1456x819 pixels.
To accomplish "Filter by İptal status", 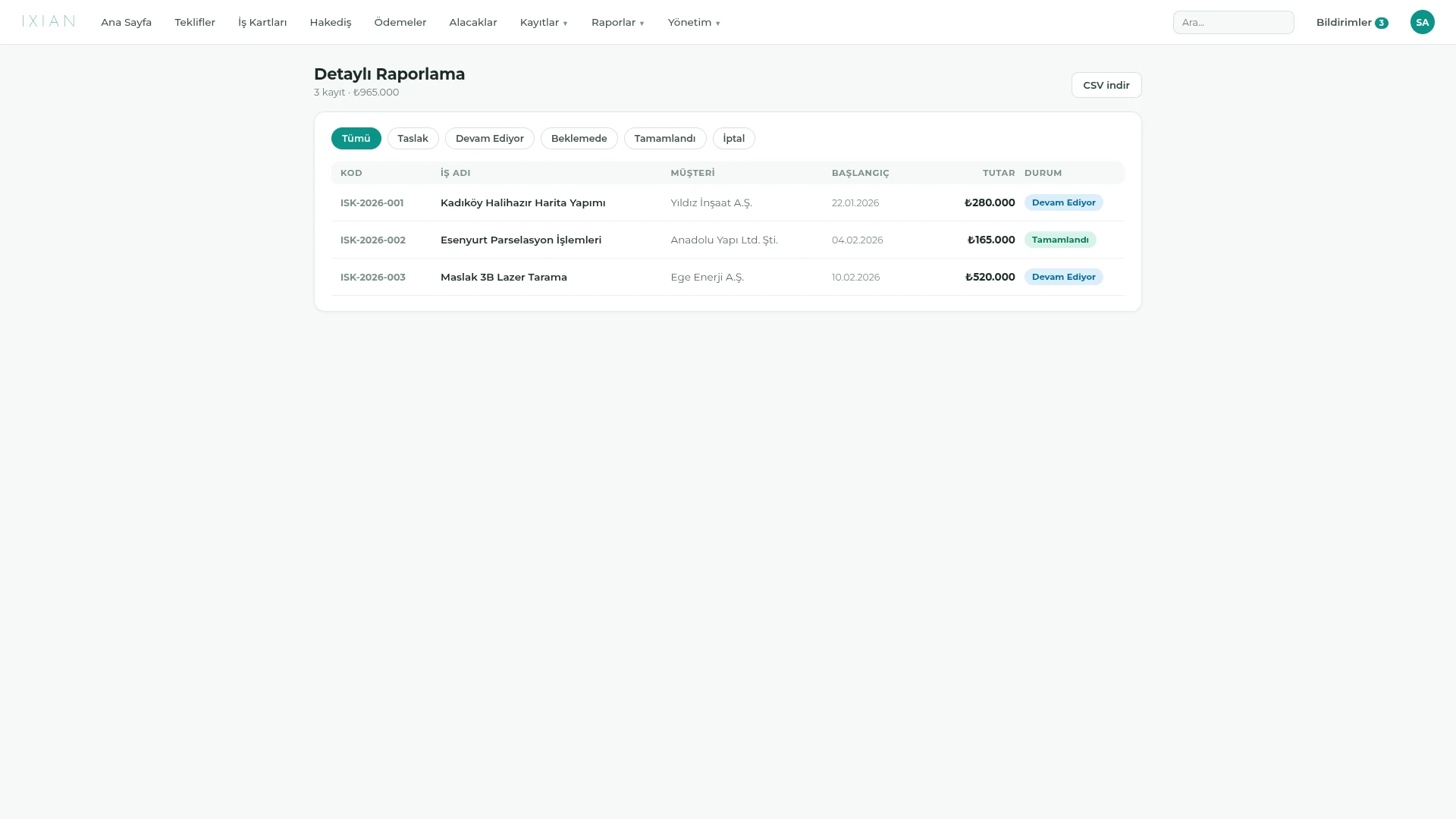I will [733, 138].
